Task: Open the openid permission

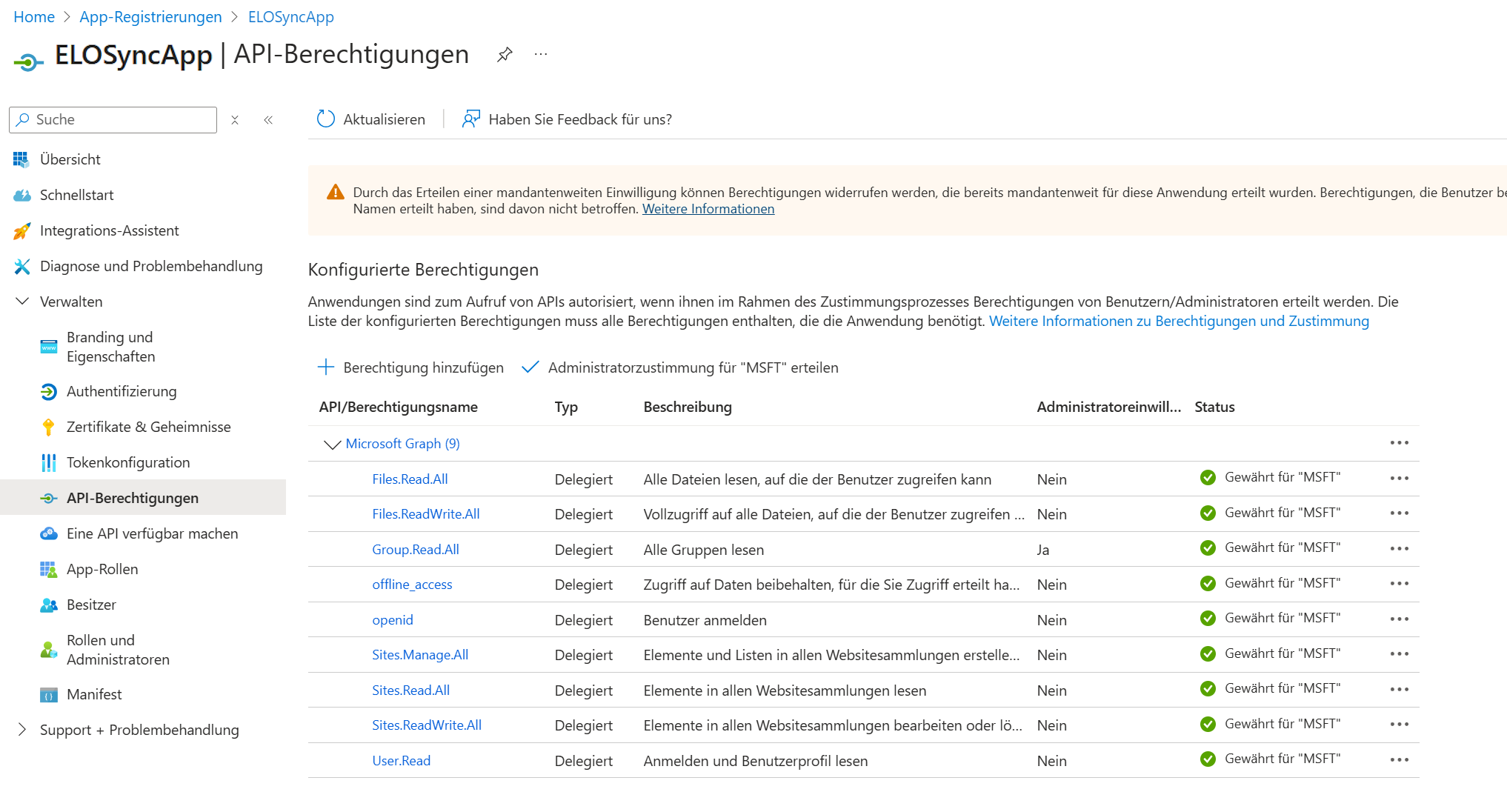Action: (393, 620)
